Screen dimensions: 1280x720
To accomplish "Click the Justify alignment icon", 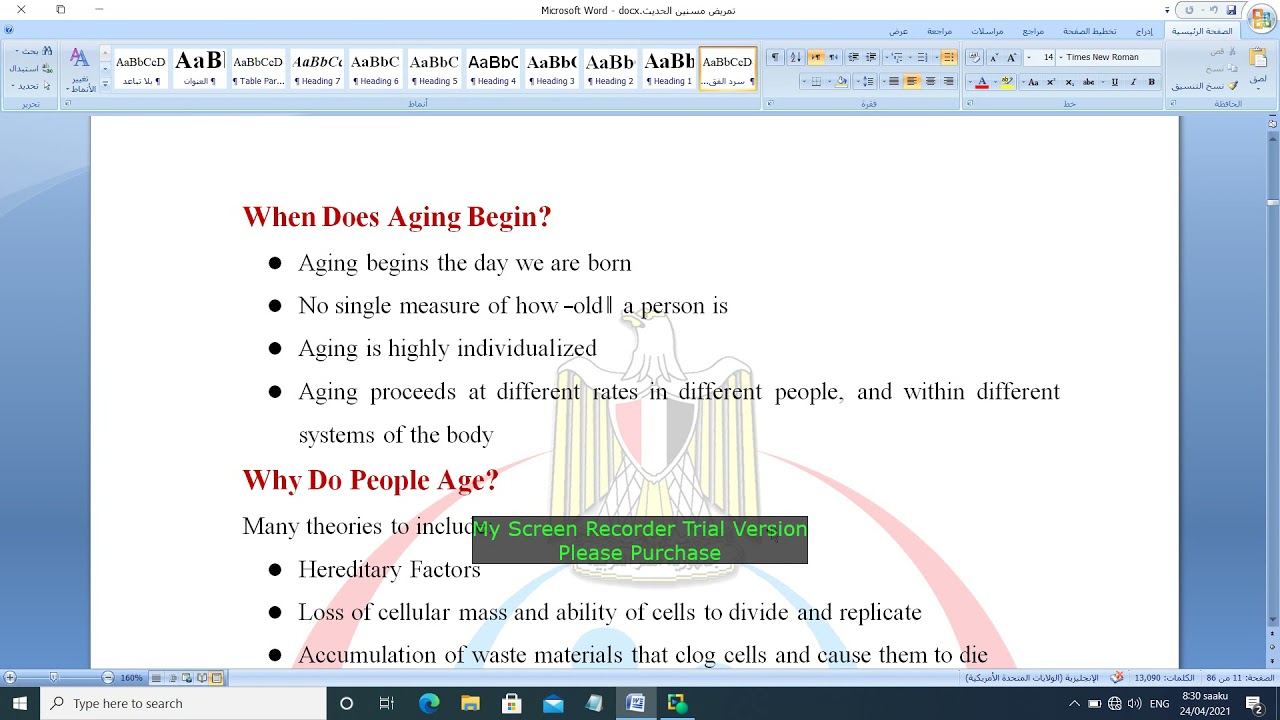I will click(894, 82).
